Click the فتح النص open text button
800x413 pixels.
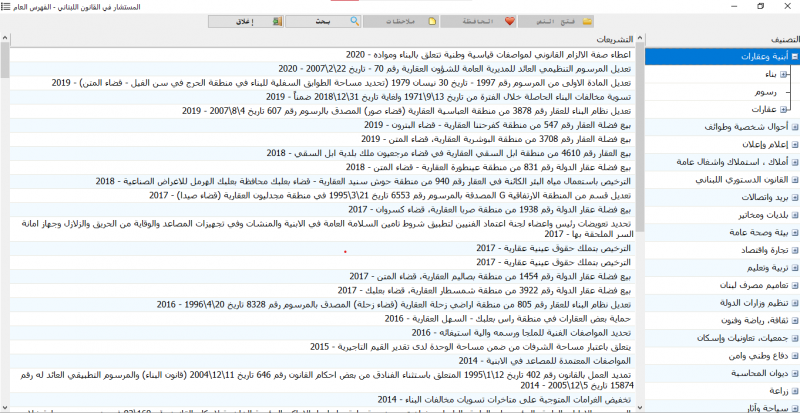tap(556, 21)
